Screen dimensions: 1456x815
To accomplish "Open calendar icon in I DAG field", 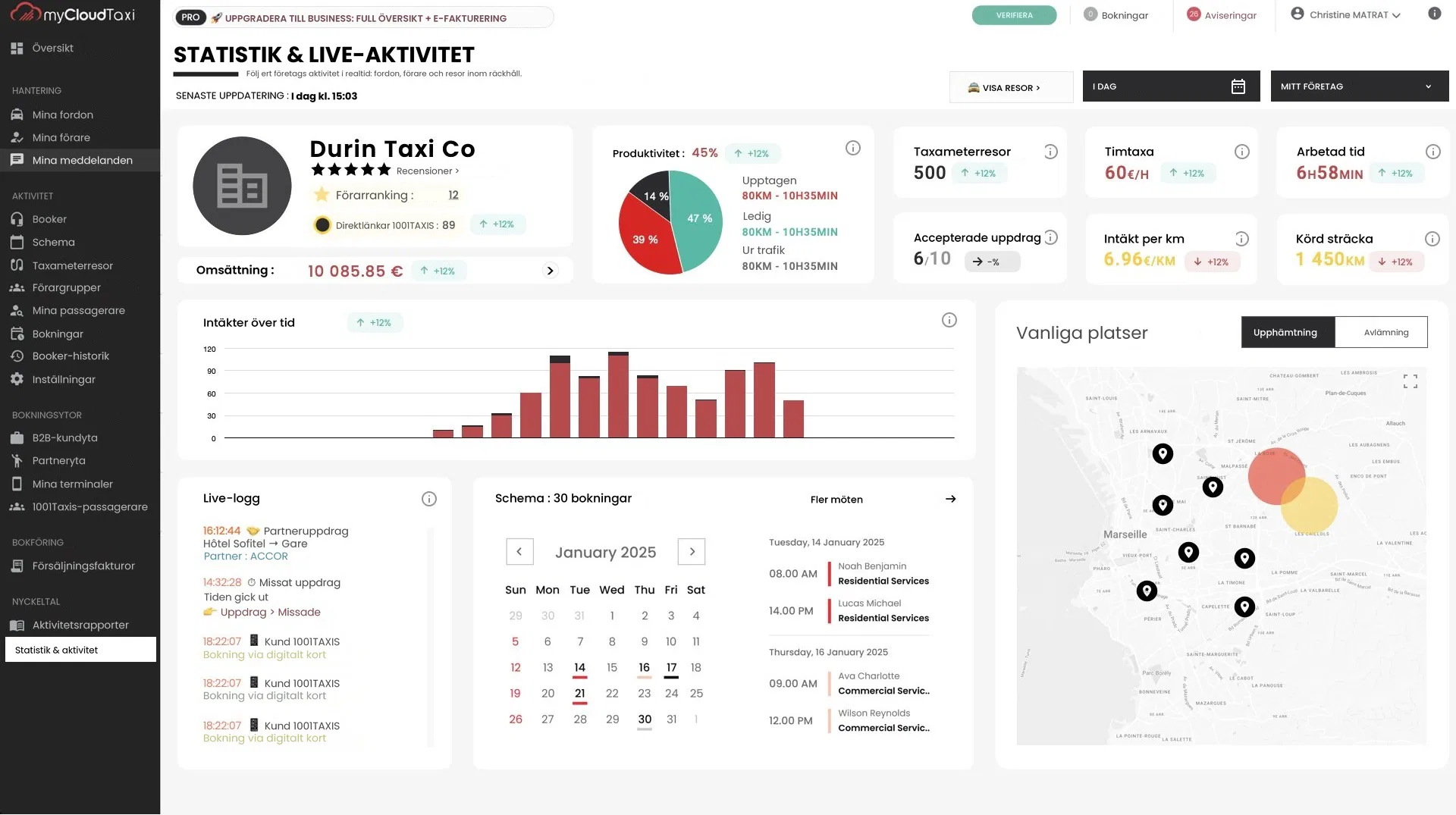I will coord(1238,86).
